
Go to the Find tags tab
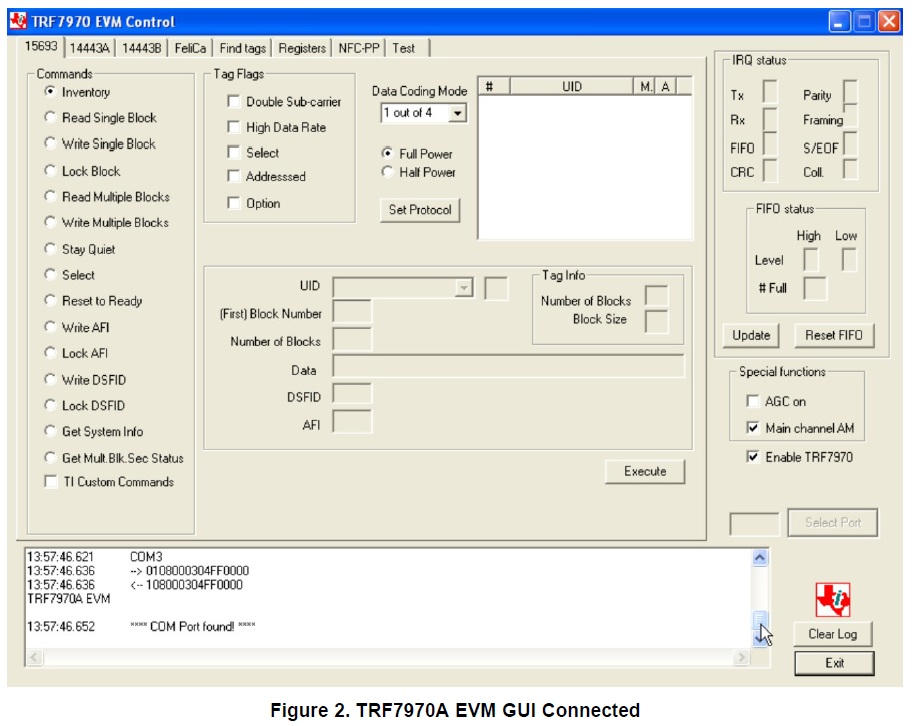point(242,48)
